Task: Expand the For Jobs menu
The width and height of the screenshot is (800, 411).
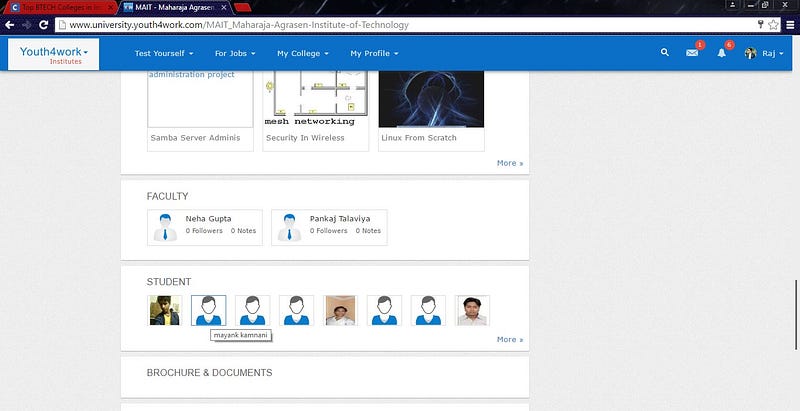Action: (235, 54)
